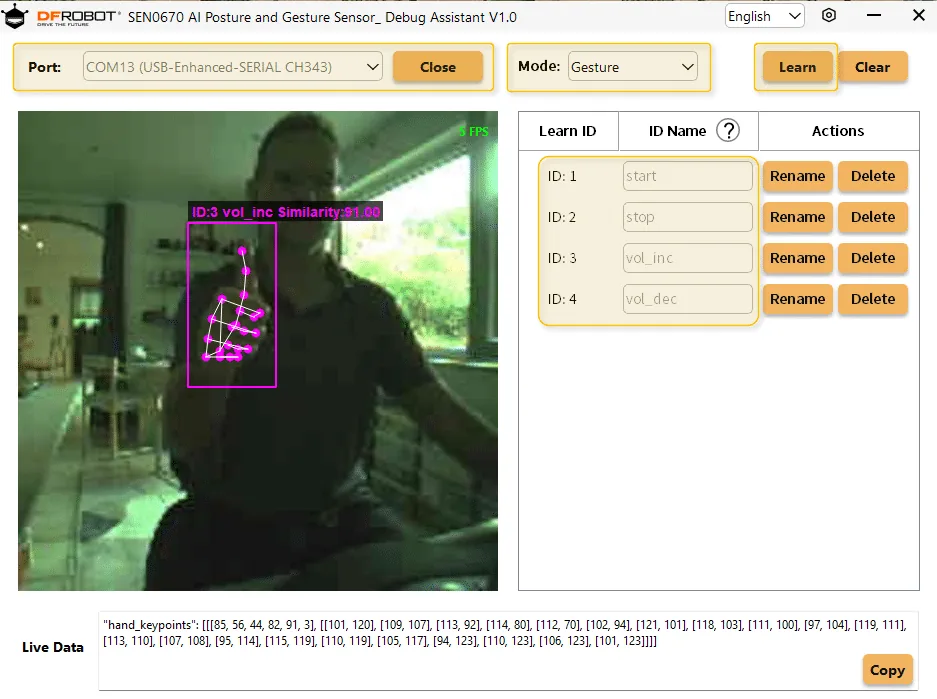Rename the start gesture ID 1

pos(797,176)
